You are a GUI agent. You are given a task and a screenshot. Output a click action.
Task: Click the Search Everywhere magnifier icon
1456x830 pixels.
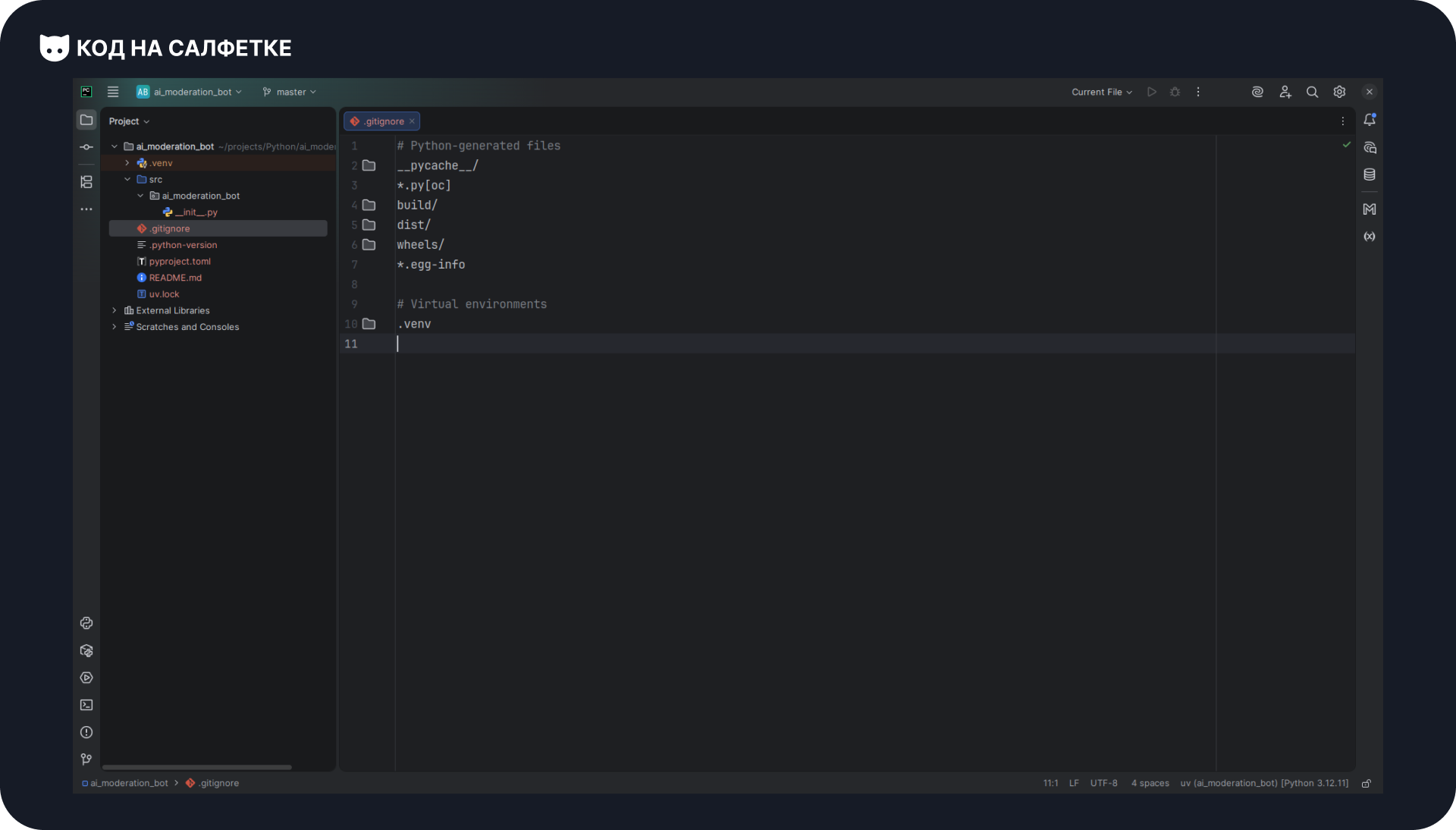(1312, 92)
